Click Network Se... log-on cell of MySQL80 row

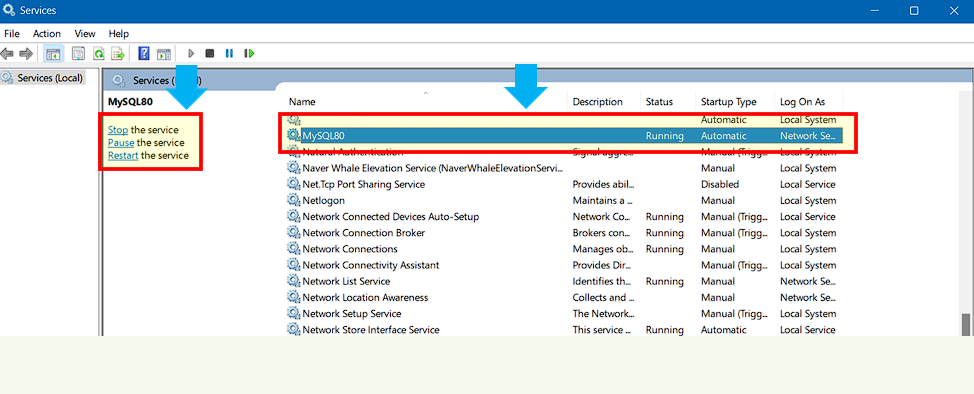click(x=808, y=135)
